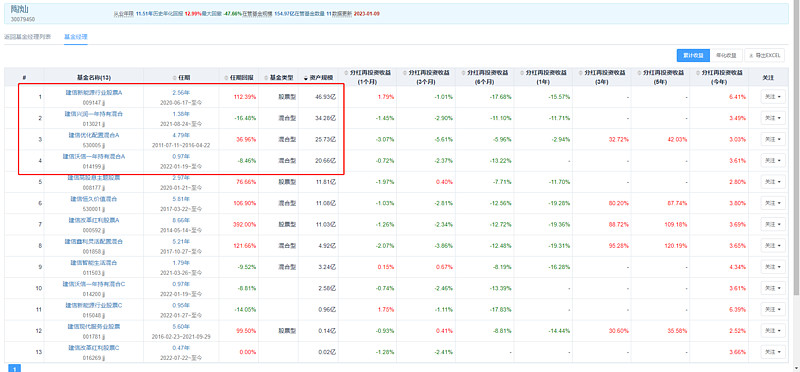Click the sort arrows beside 任期 header

tap(174, 78)
